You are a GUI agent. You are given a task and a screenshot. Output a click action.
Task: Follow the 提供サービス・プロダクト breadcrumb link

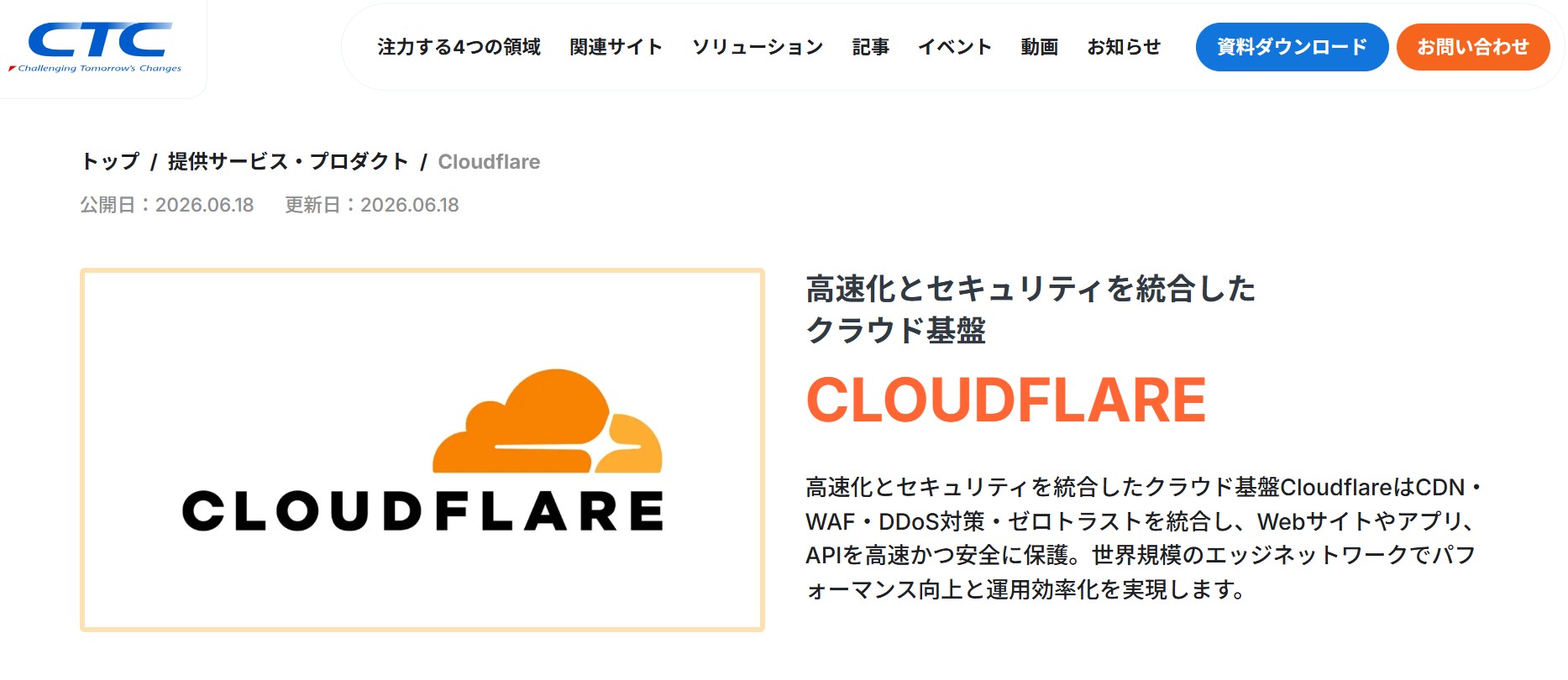click(288, 161)
